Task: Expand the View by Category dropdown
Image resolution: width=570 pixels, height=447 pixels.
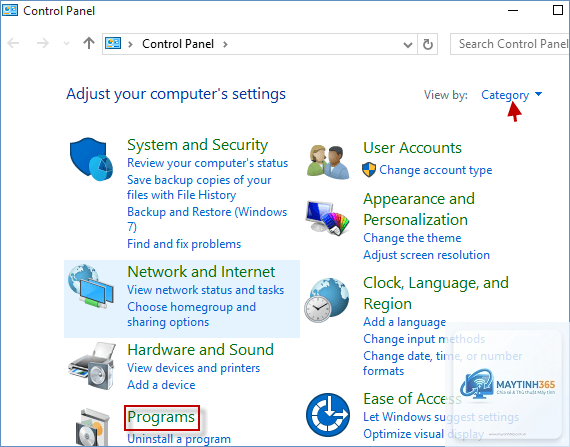Action: pos(511,95)
